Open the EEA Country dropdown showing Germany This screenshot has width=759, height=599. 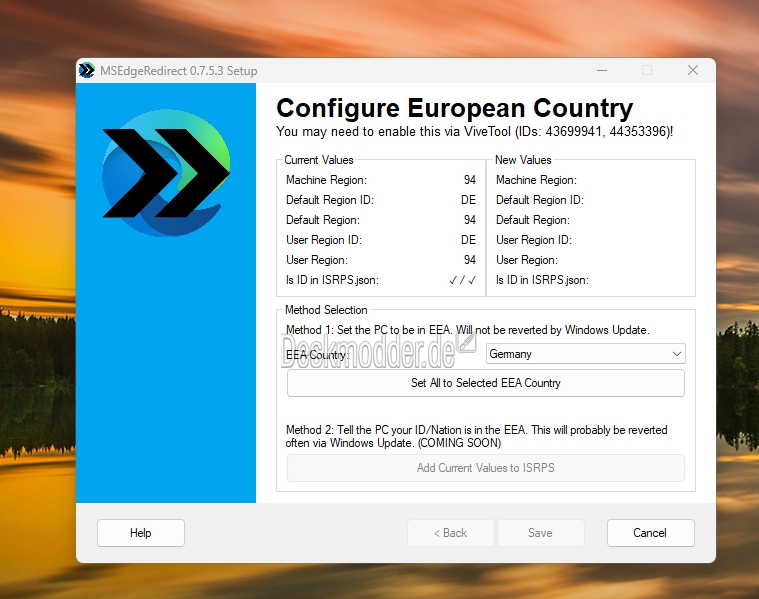586,354
